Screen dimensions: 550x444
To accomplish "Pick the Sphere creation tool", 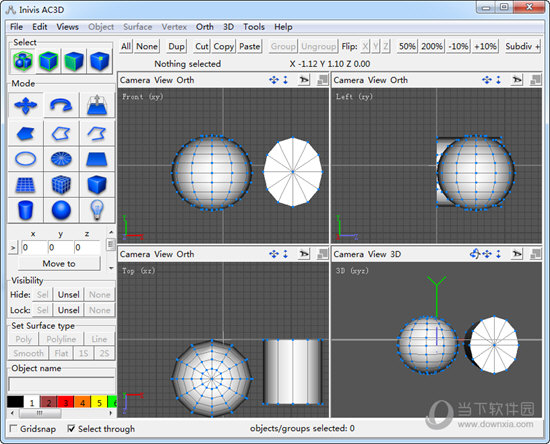I will click(x=61, y=210).
